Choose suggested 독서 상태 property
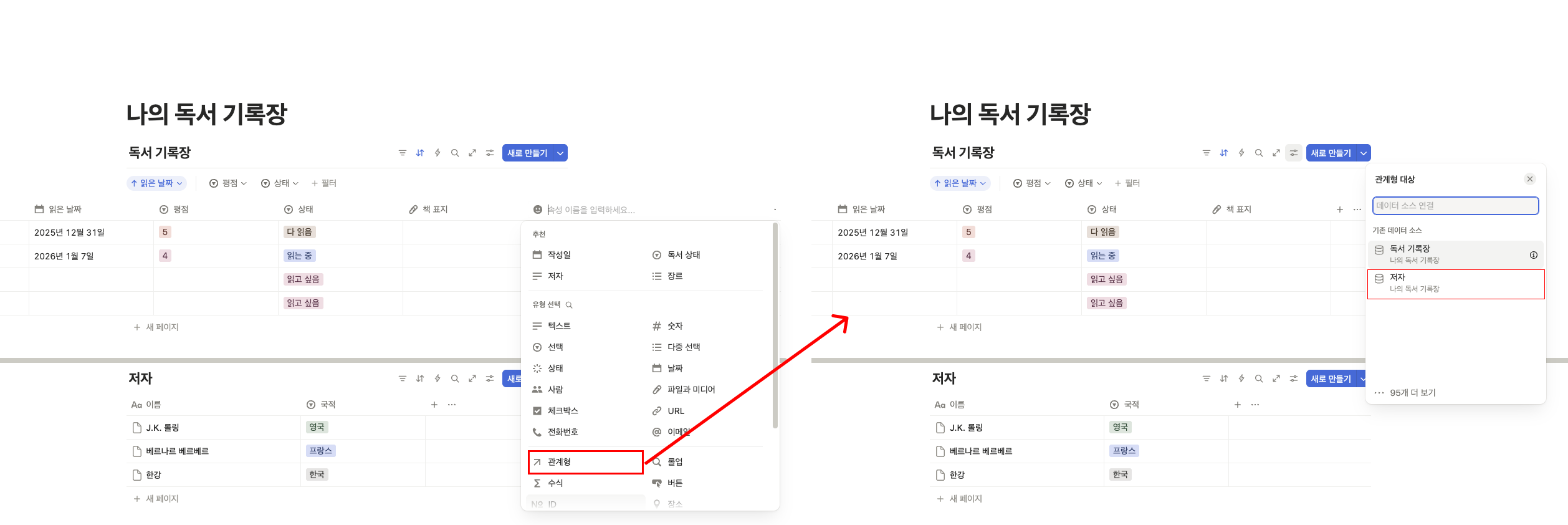1568x525 pixels. [705, 255]
